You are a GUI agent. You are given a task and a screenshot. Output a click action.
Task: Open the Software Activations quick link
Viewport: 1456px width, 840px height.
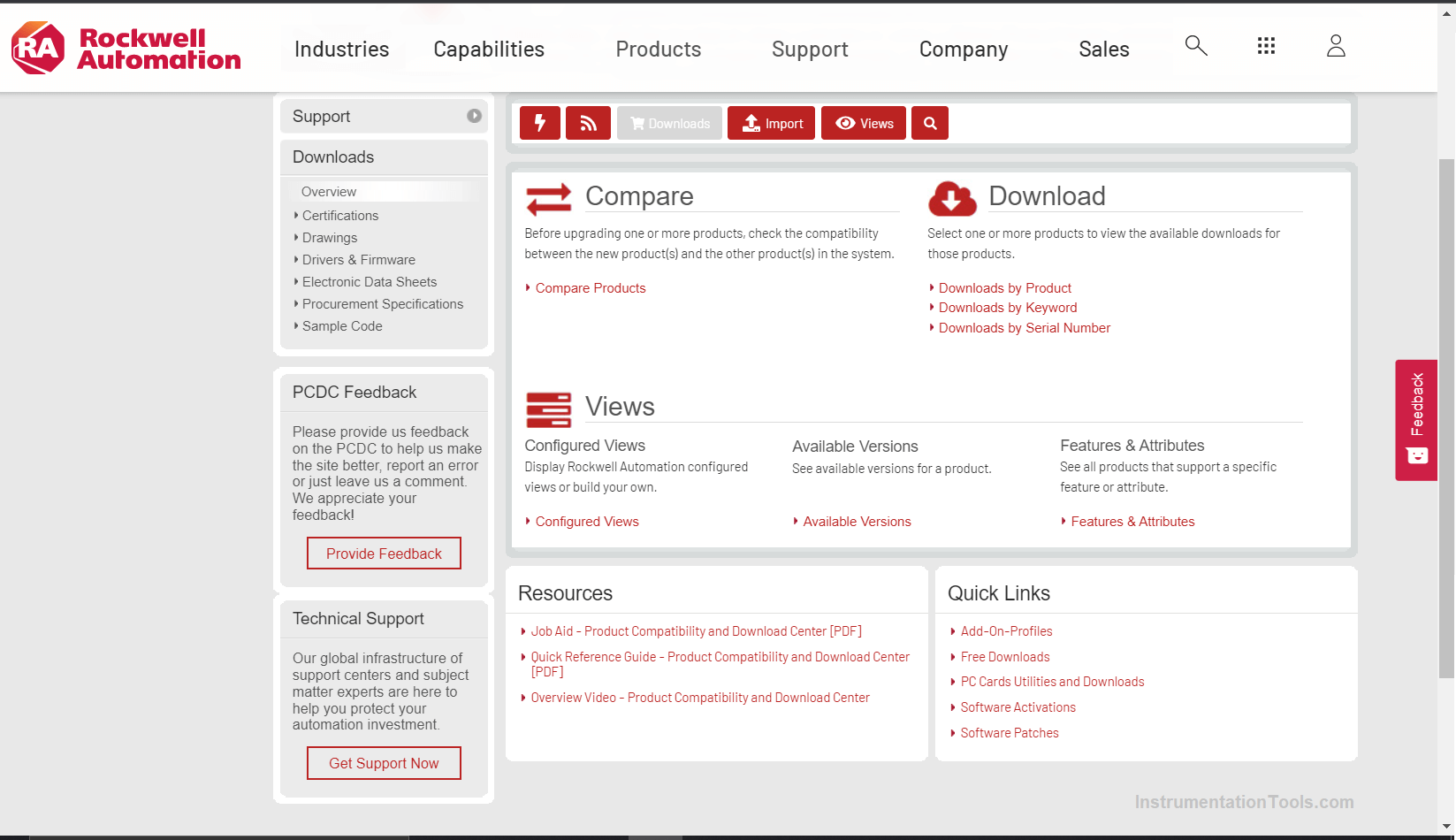(1018, 707)
